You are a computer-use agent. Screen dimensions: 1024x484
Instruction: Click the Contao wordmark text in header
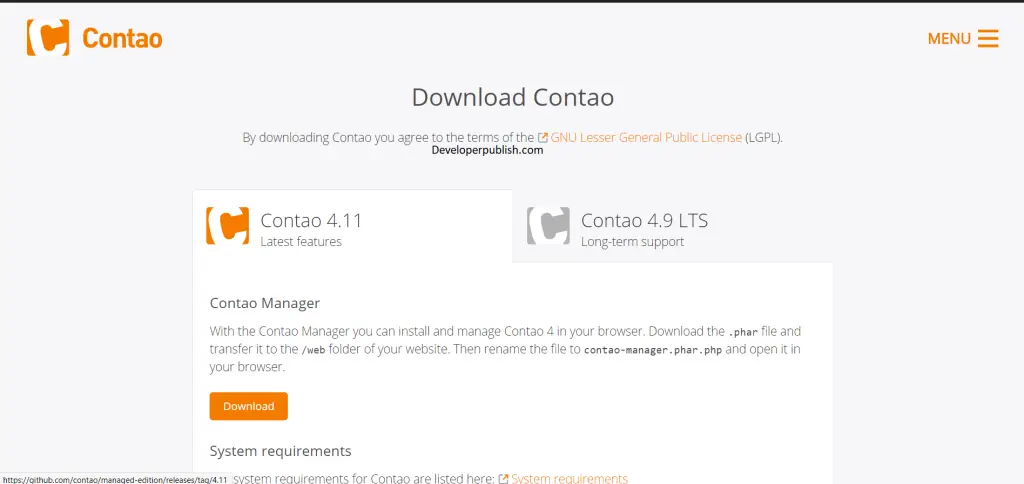(122, 39)
